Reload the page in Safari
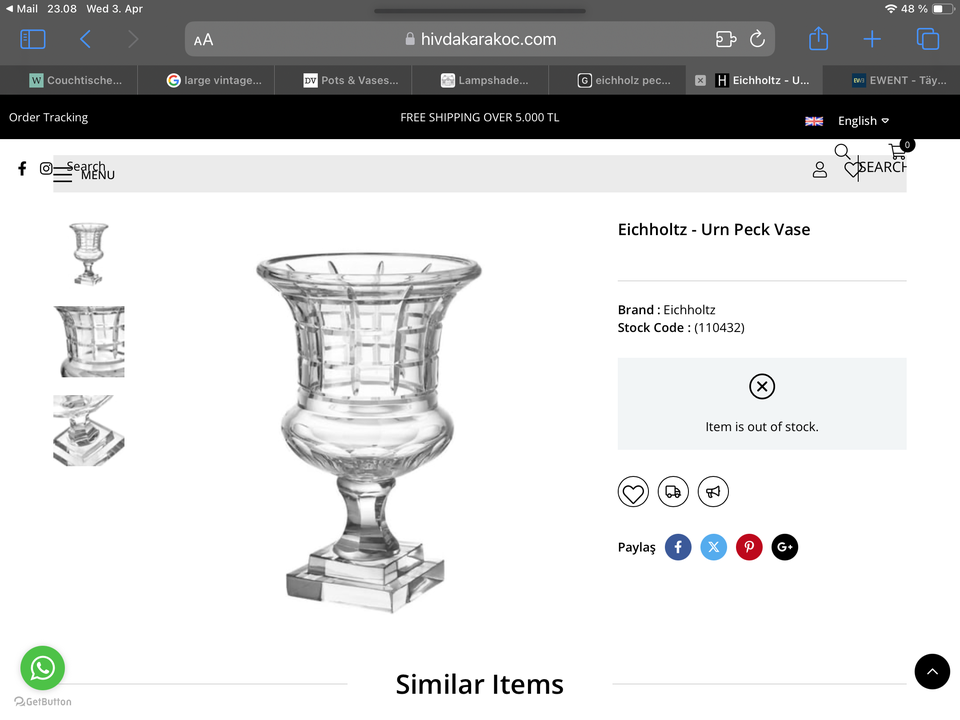This screenshot has height=720, width=960. click(x=757, y=39)
